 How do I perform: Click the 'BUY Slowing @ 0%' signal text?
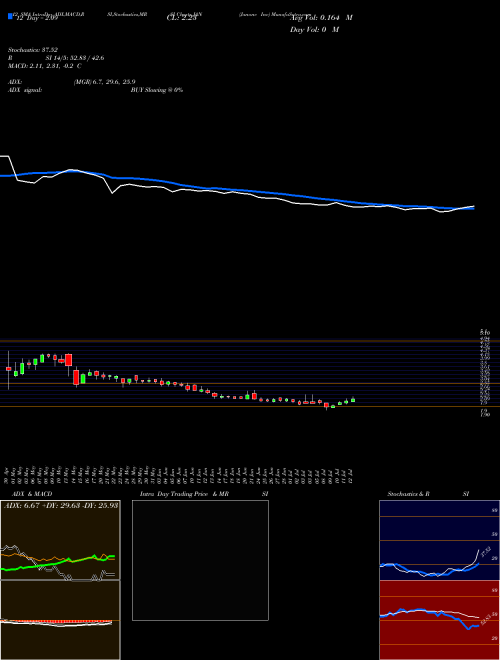click(157, 90)
